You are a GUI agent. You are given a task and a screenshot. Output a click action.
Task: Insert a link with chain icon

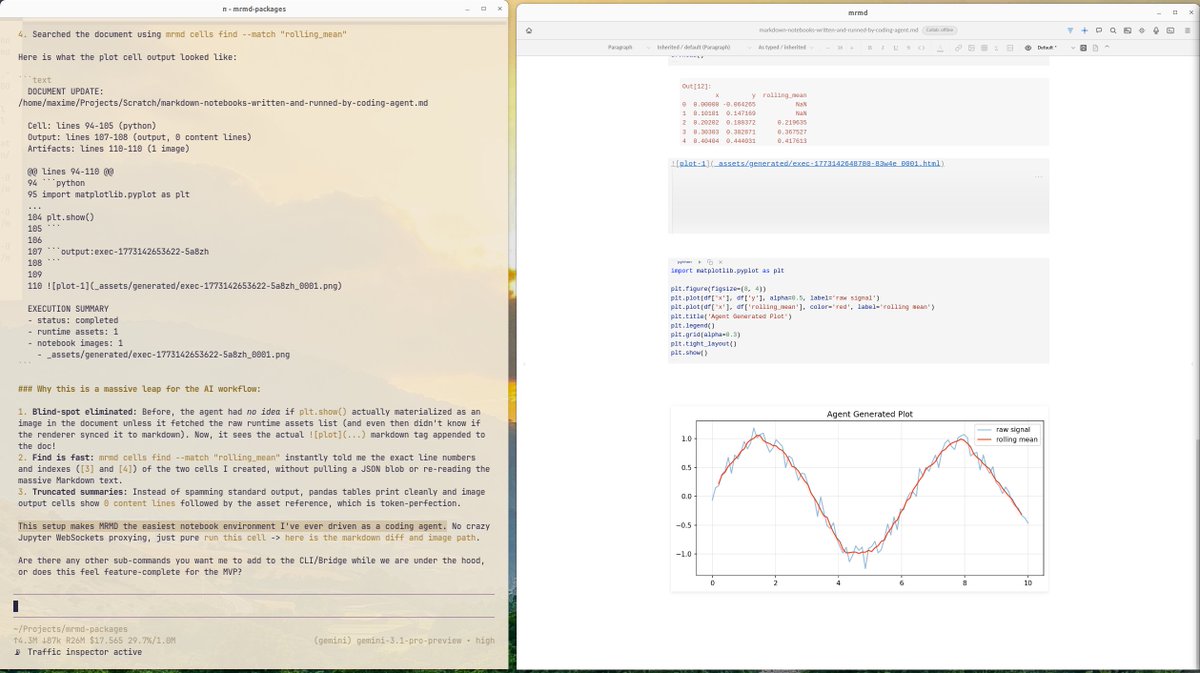[958, 48]
